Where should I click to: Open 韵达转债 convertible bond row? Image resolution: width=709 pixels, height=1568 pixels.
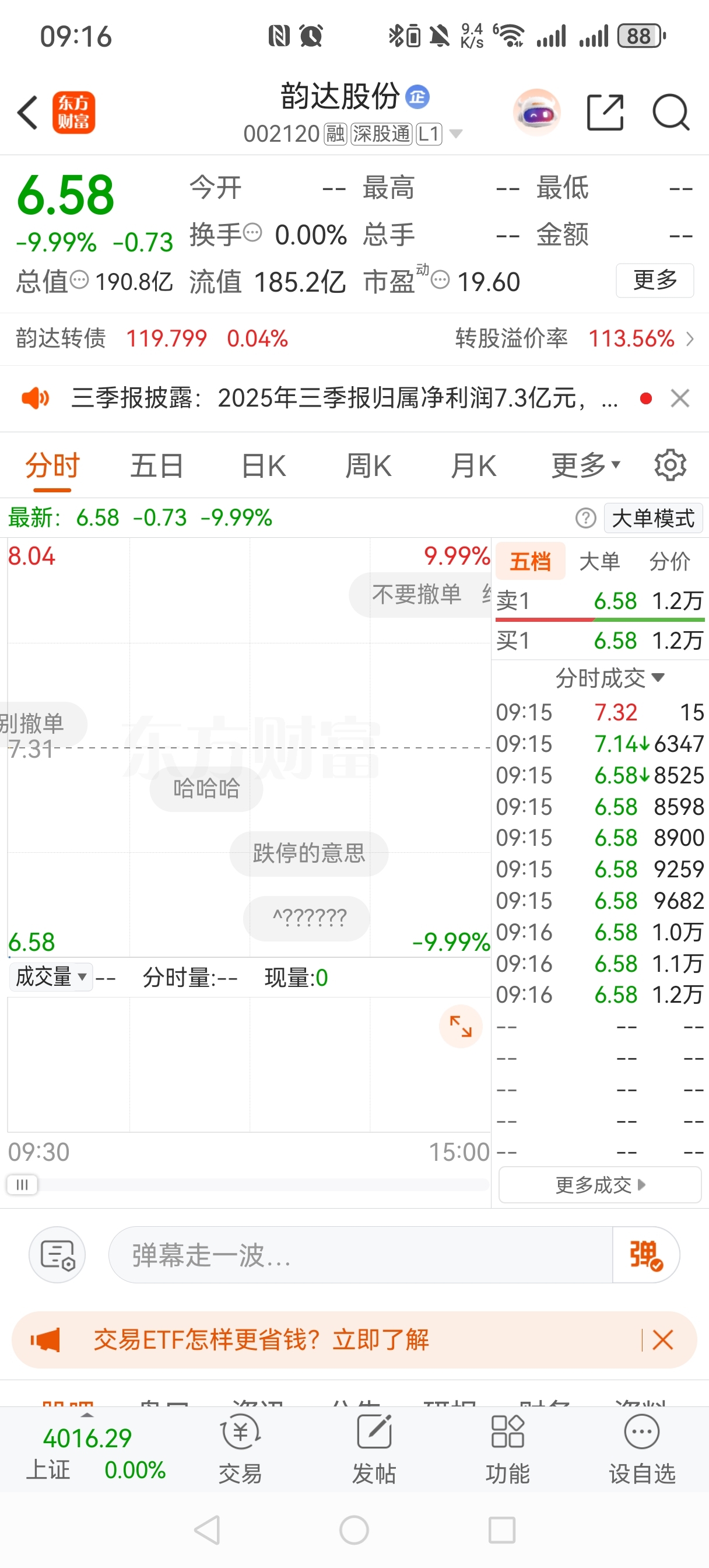(x=152, y=338)
